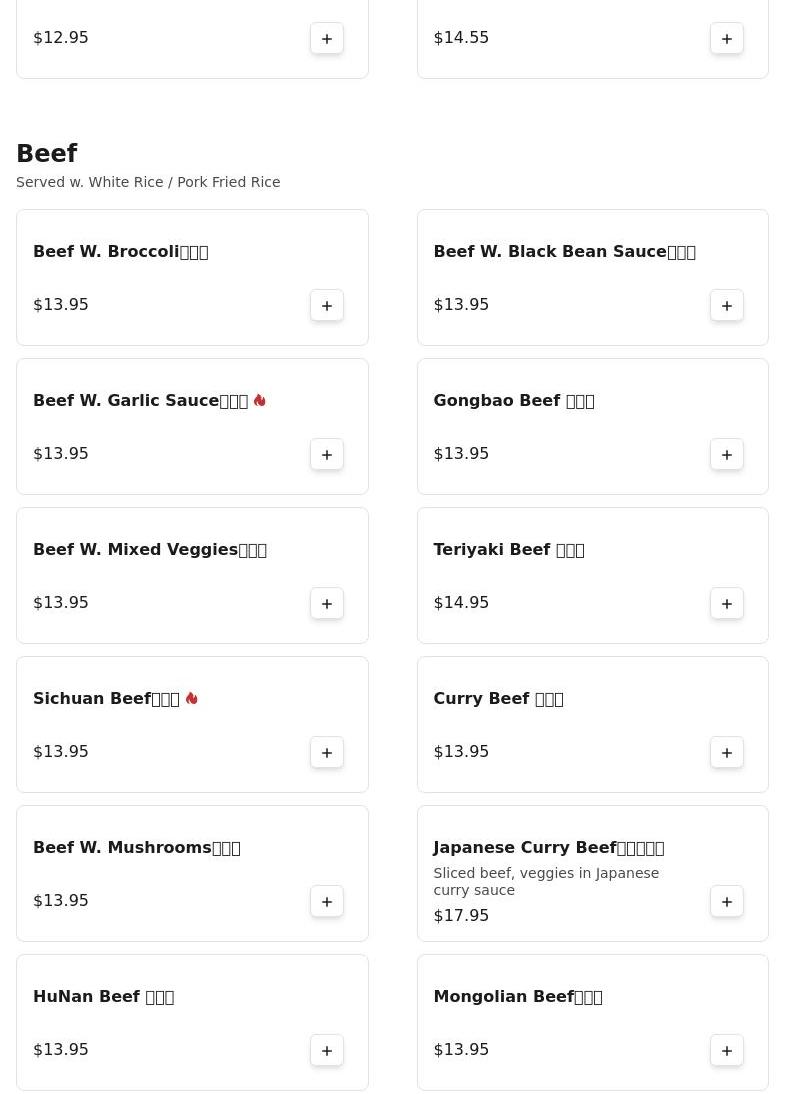Add Beef W. Mushrooms to cart
The width and height of the screenshot is (785, 1094).
(327, 901)
